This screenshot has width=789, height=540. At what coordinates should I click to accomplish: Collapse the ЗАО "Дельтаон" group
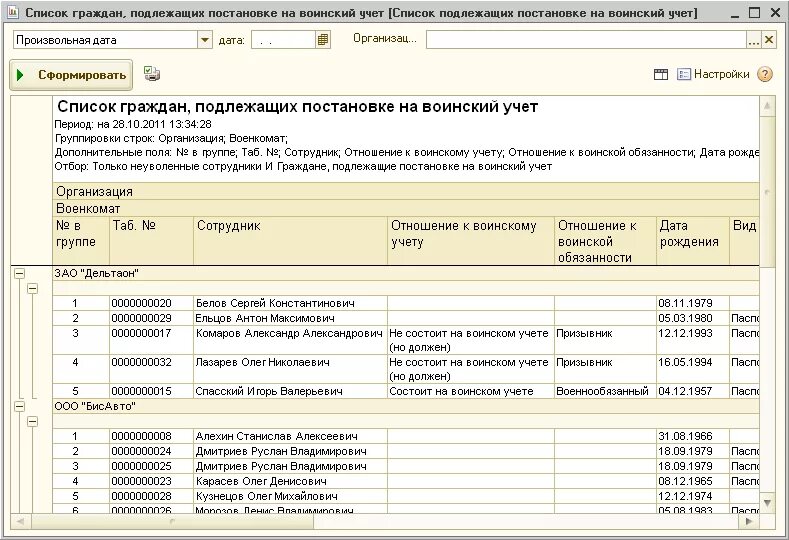click(x=19, y=273)
